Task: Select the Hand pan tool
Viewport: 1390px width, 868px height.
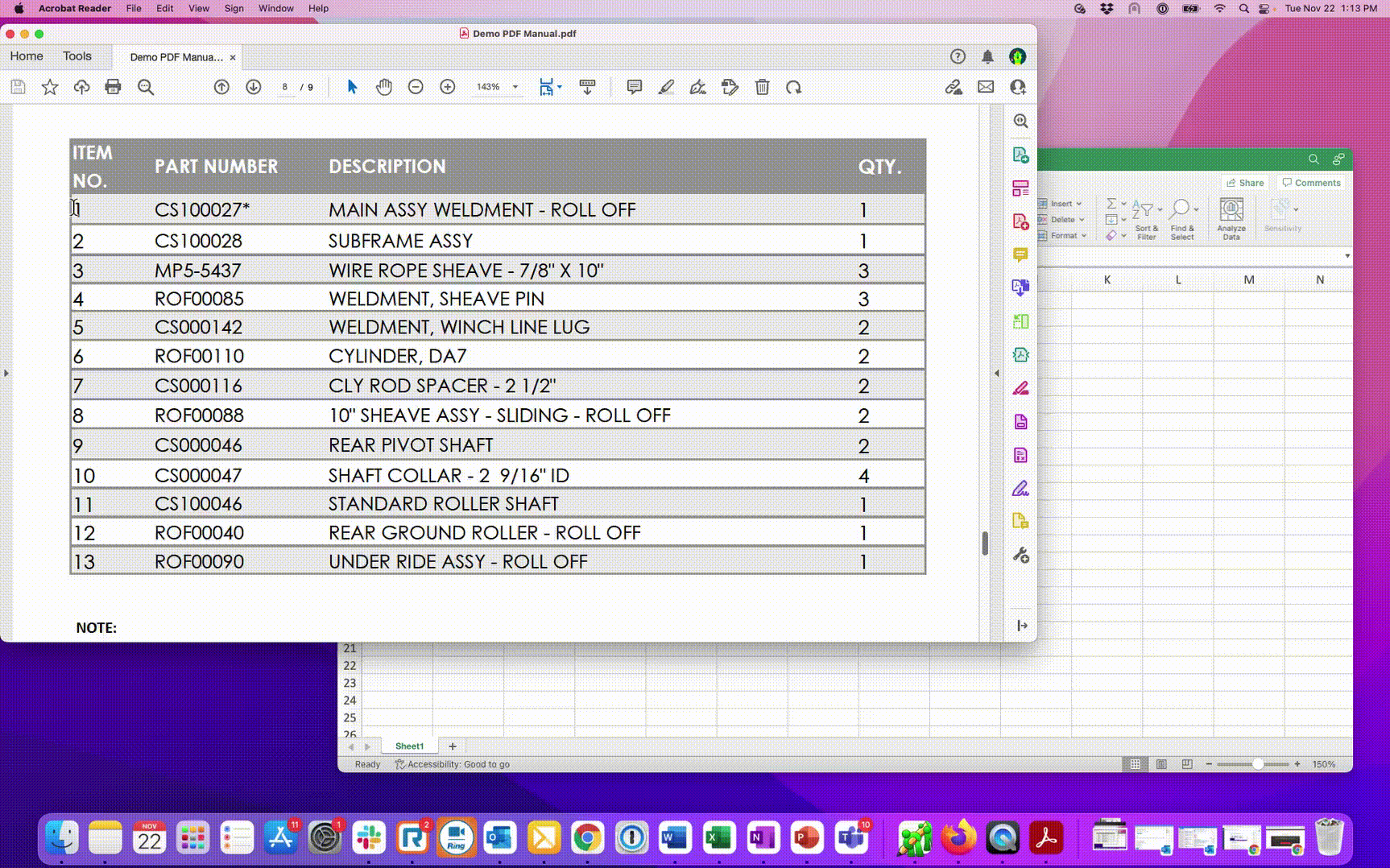Action: pyautogui.click(x=383, y=87)
